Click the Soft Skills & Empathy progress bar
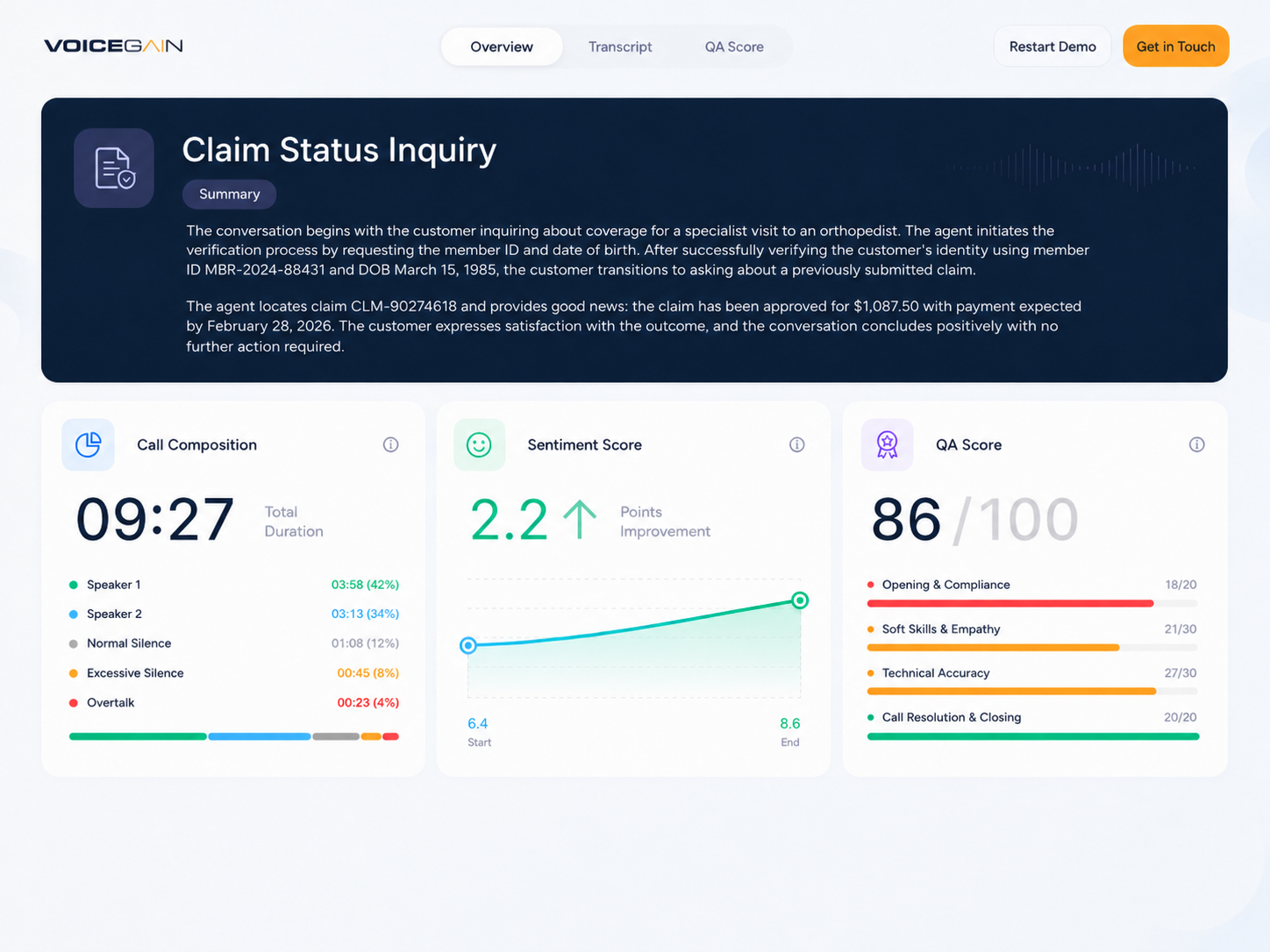Screen dimensions: 1270x952 [994, 647]
